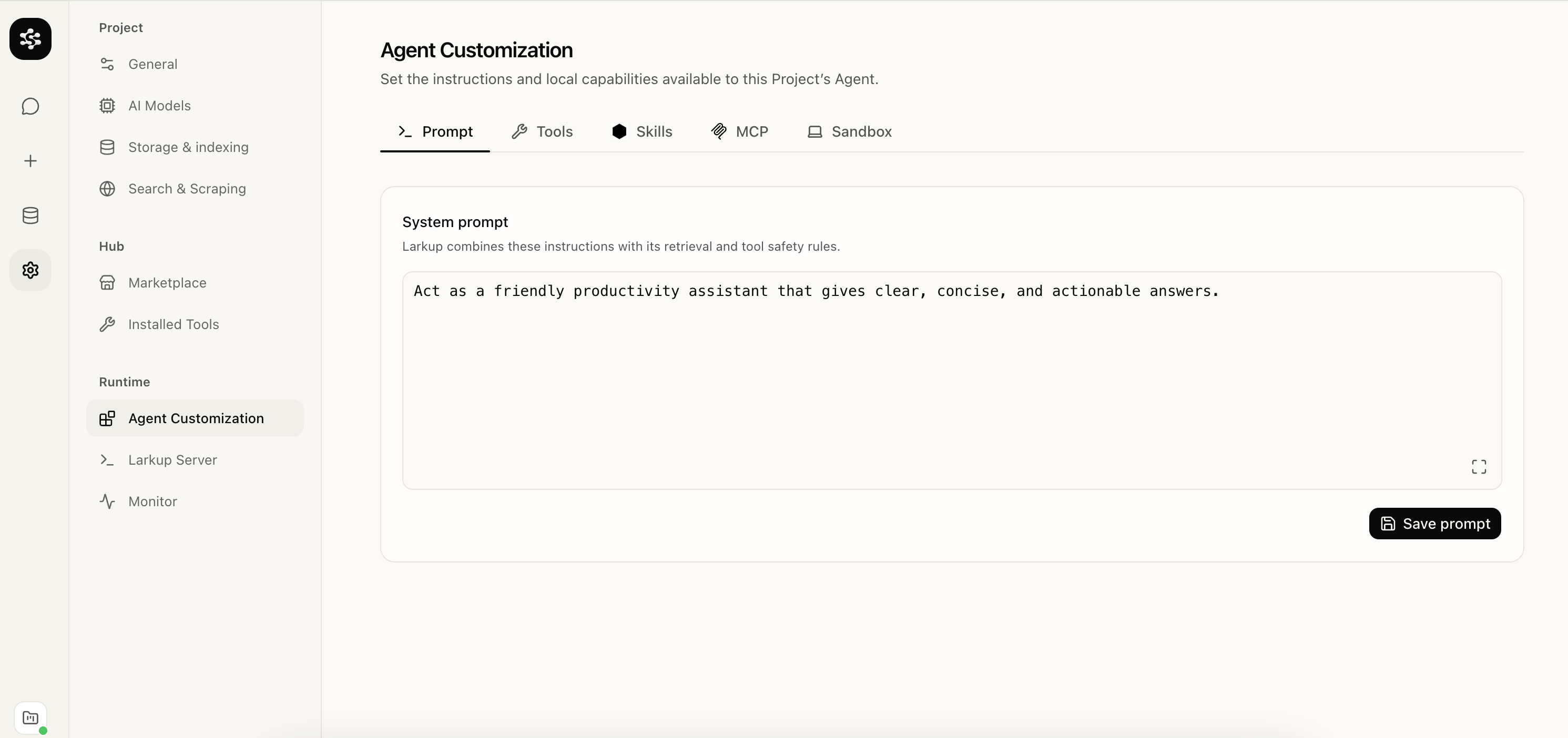Open the Skills tab

[642, 131]
